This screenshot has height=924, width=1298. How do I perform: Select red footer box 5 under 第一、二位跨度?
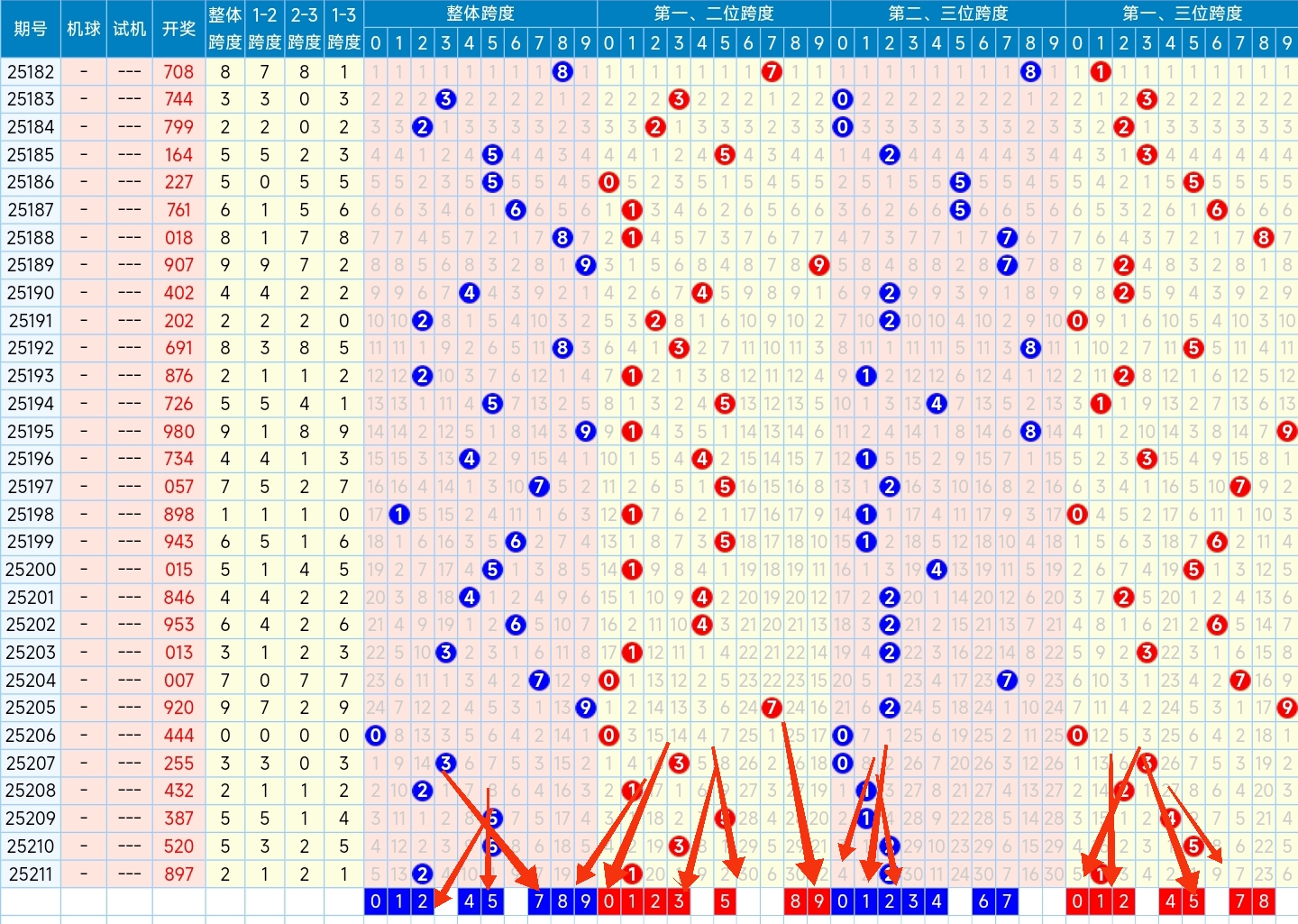point(725,901)
